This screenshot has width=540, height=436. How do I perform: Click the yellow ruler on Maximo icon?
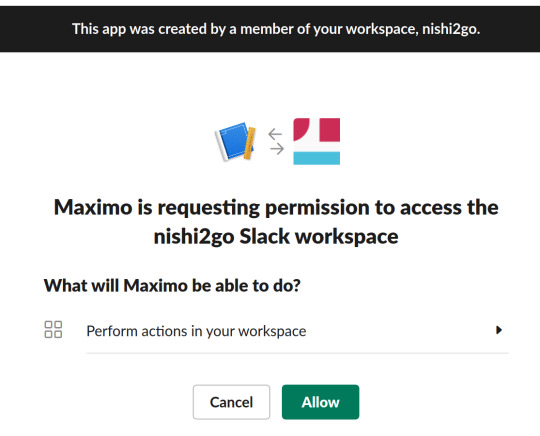pos(249,144)
